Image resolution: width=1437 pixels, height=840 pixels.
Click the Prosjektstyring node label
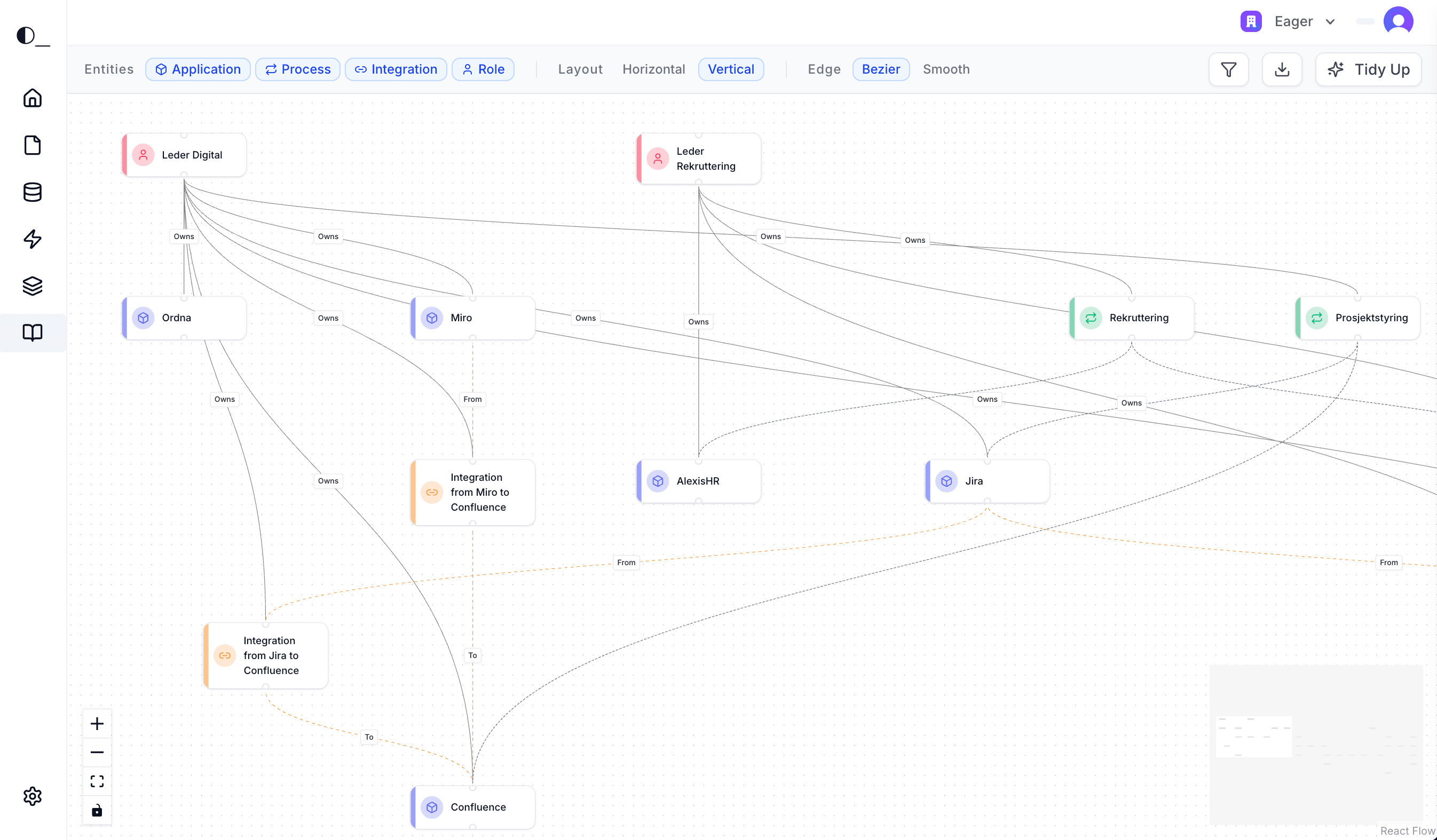point(1371,318)
